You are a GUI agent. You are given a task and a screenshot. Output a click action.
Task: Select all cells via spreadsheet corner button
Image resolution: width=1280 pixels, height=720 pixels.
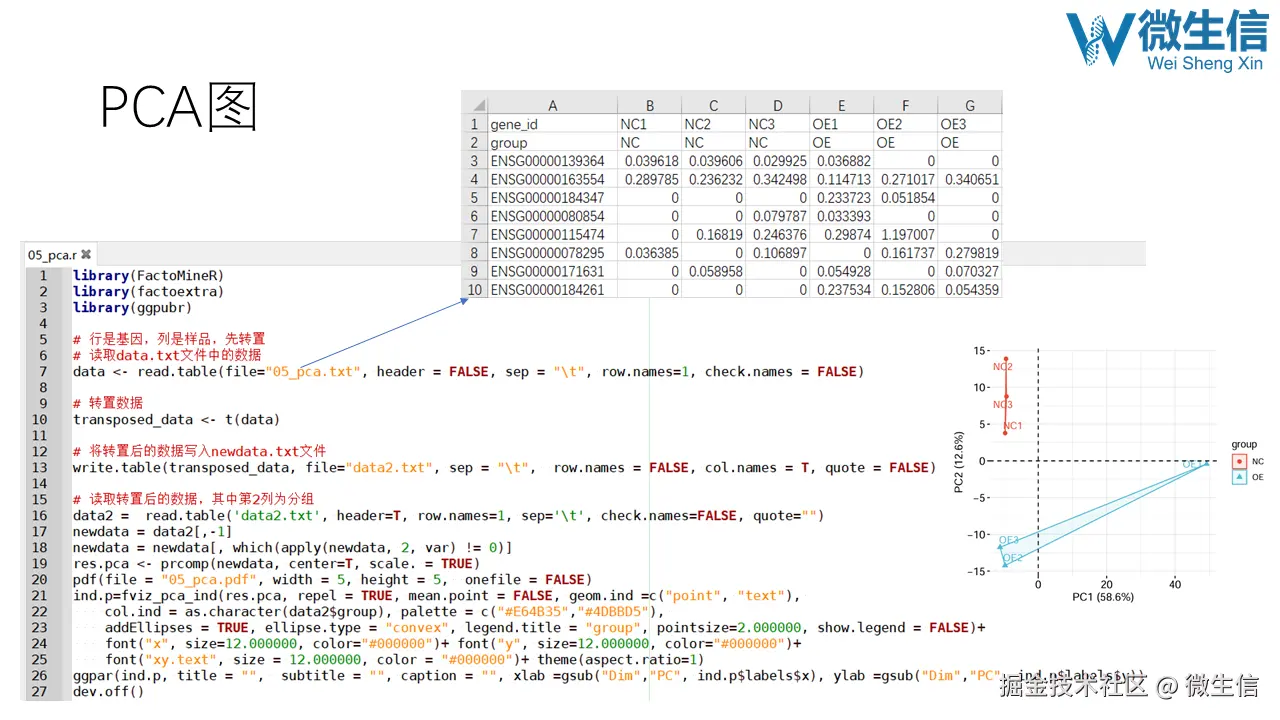pos(474,105)
